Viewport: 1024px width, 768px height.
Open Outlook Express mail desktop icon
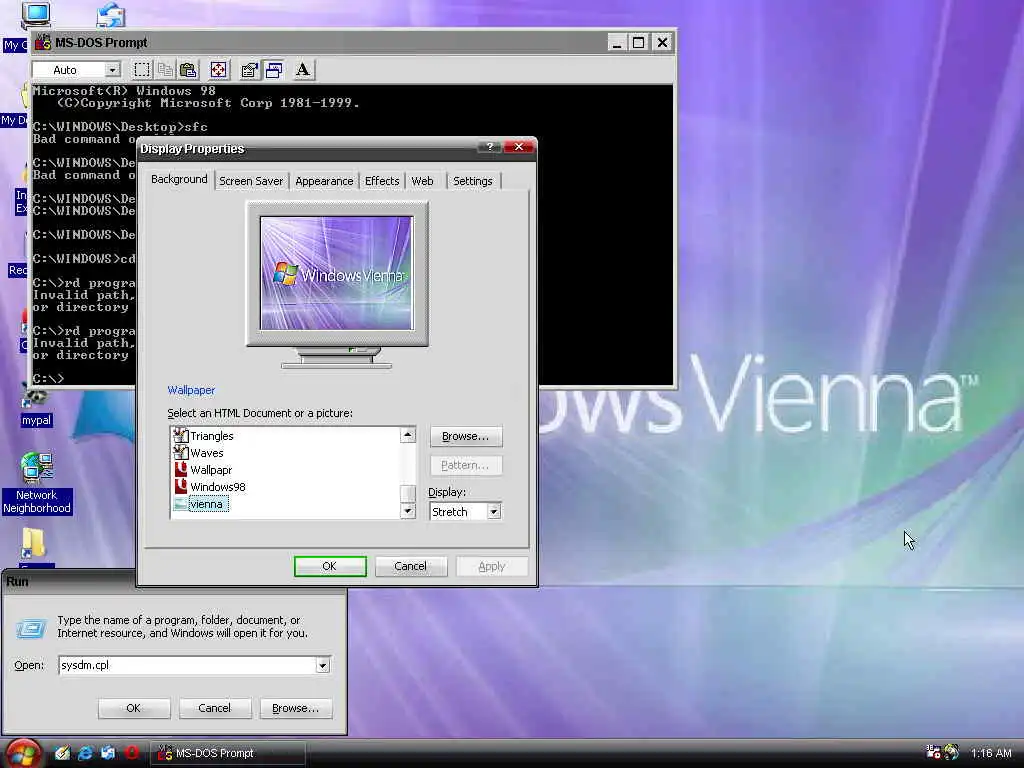point(111,15)
